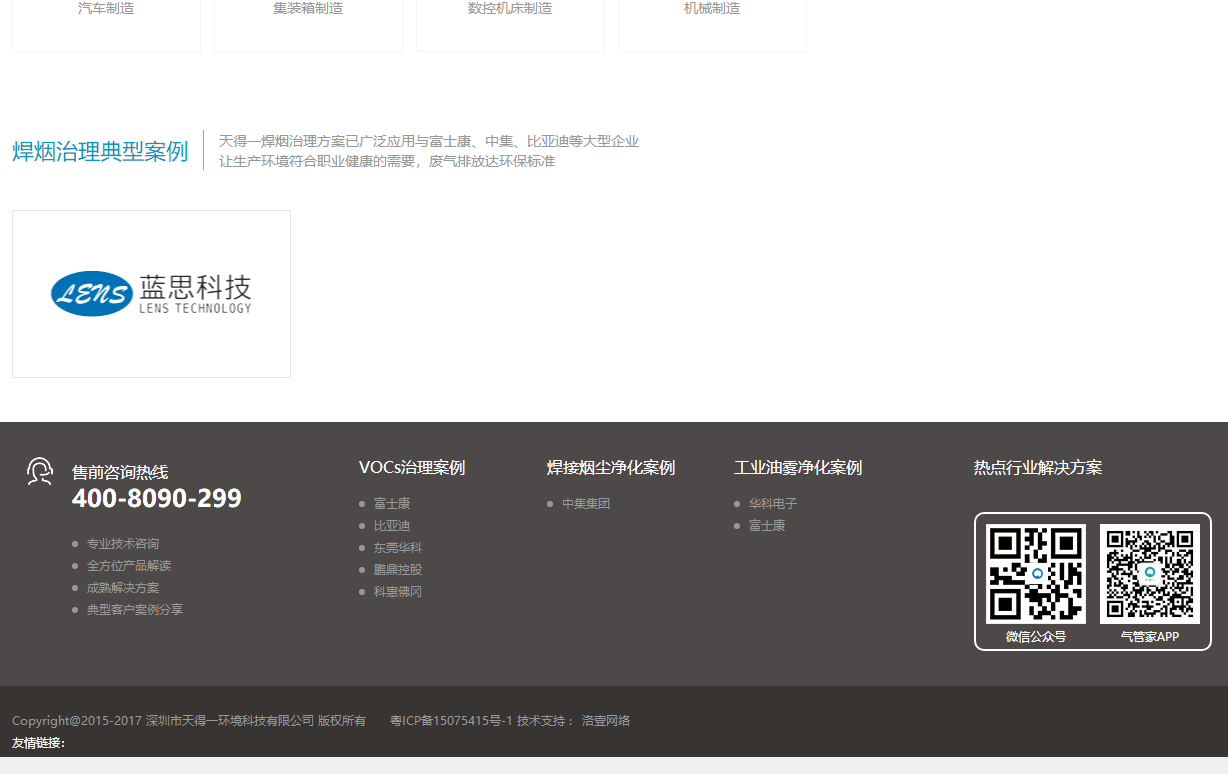1228x774 pixels.
Task: Open the 数控机床制造 industry category
Action: click(510, 8)
